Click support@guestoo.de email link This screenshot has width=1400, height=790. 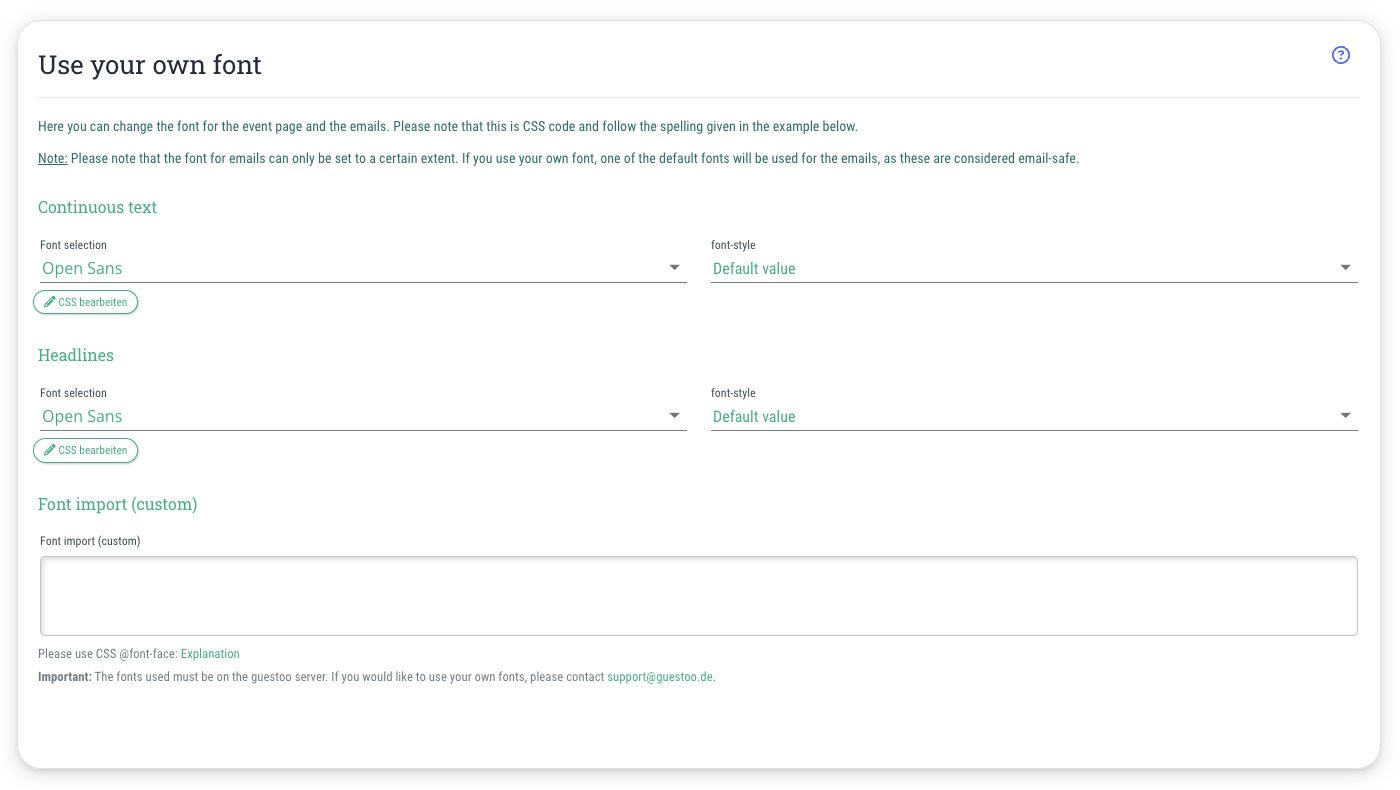tap(660, 677)
